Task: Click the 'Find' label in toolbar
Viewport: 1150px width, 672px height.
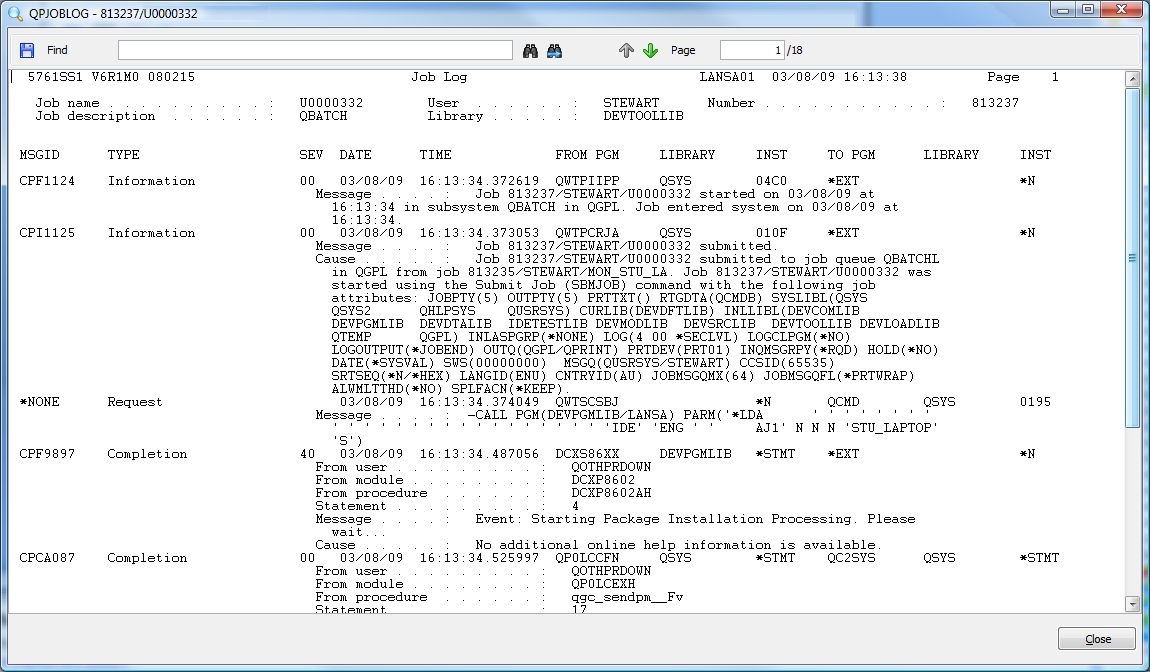Action: click(57, 50)
